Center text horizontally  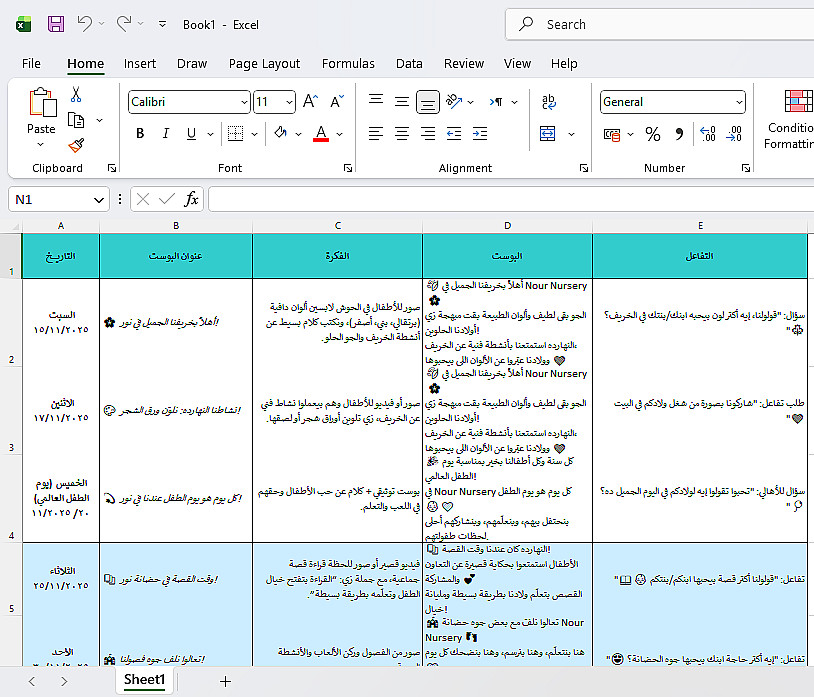[x=402, y=133]
